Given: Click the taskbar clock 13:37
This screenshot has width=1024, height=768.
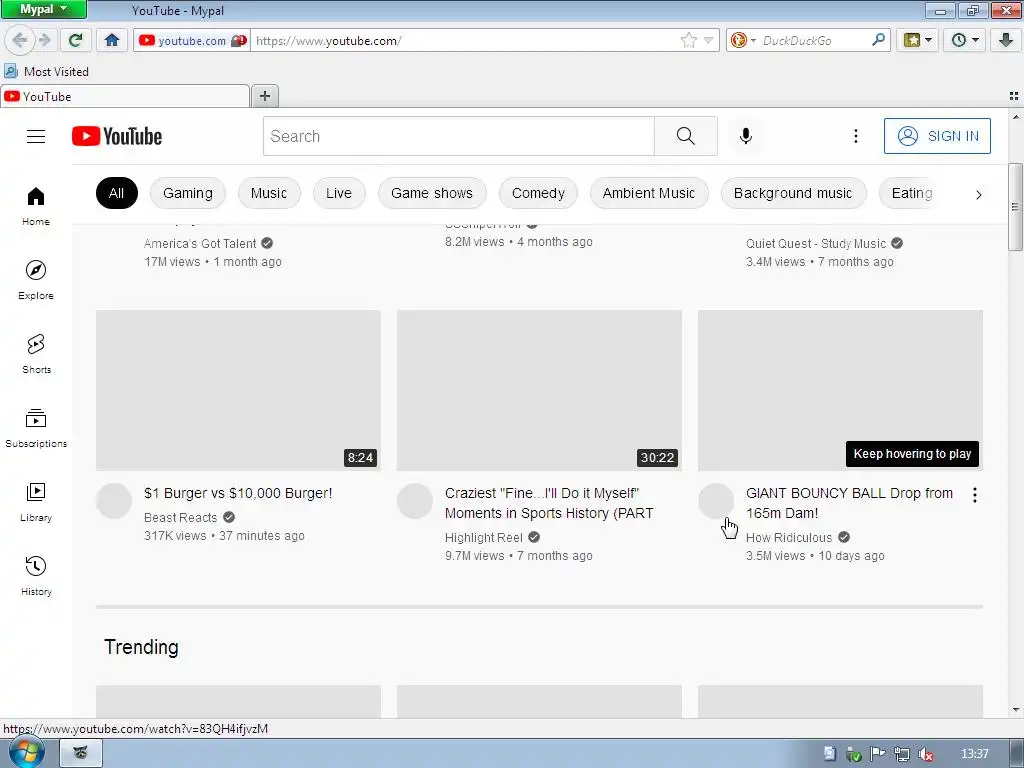Looking at the screenshot, I should click(974, 754).
